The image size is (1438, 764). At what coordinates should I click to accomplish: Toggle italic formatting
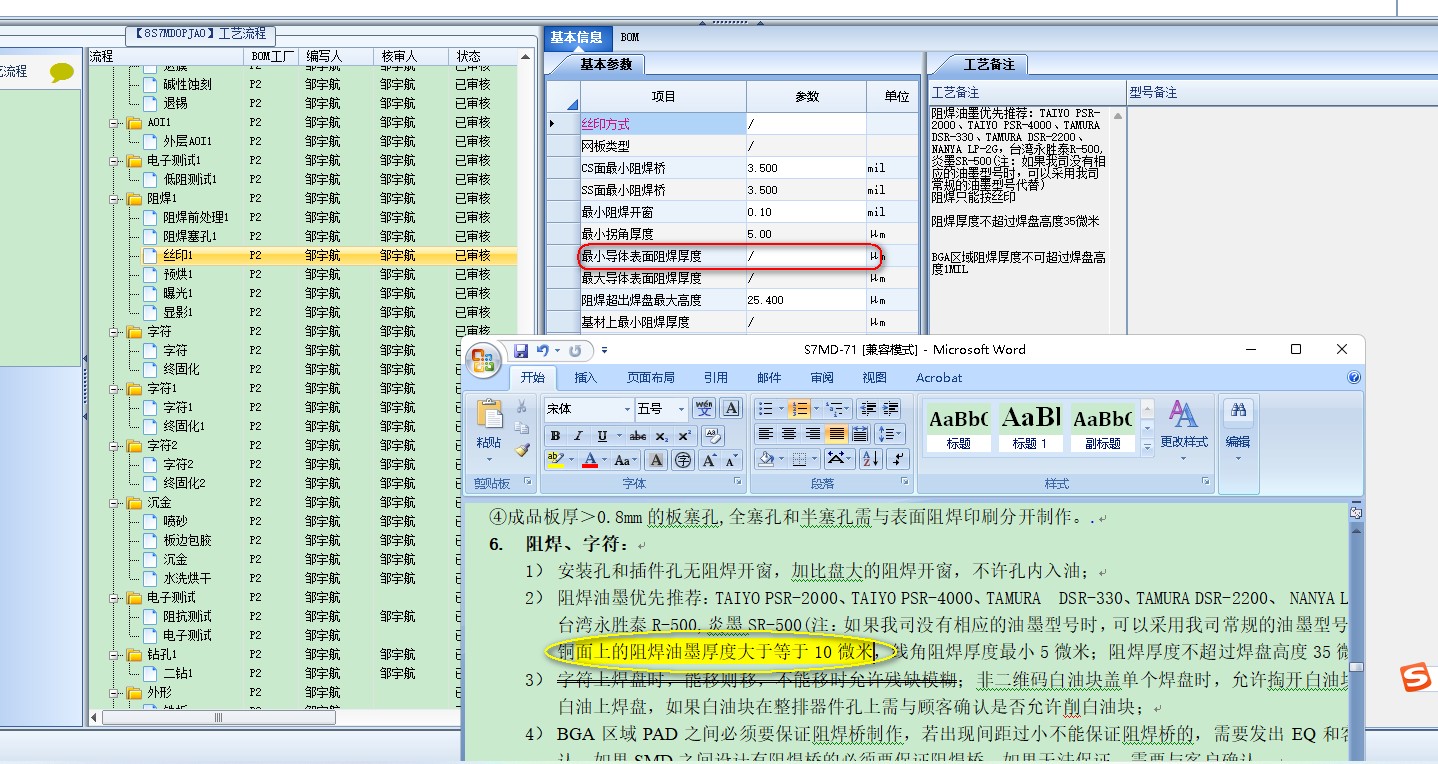point(577,436)
